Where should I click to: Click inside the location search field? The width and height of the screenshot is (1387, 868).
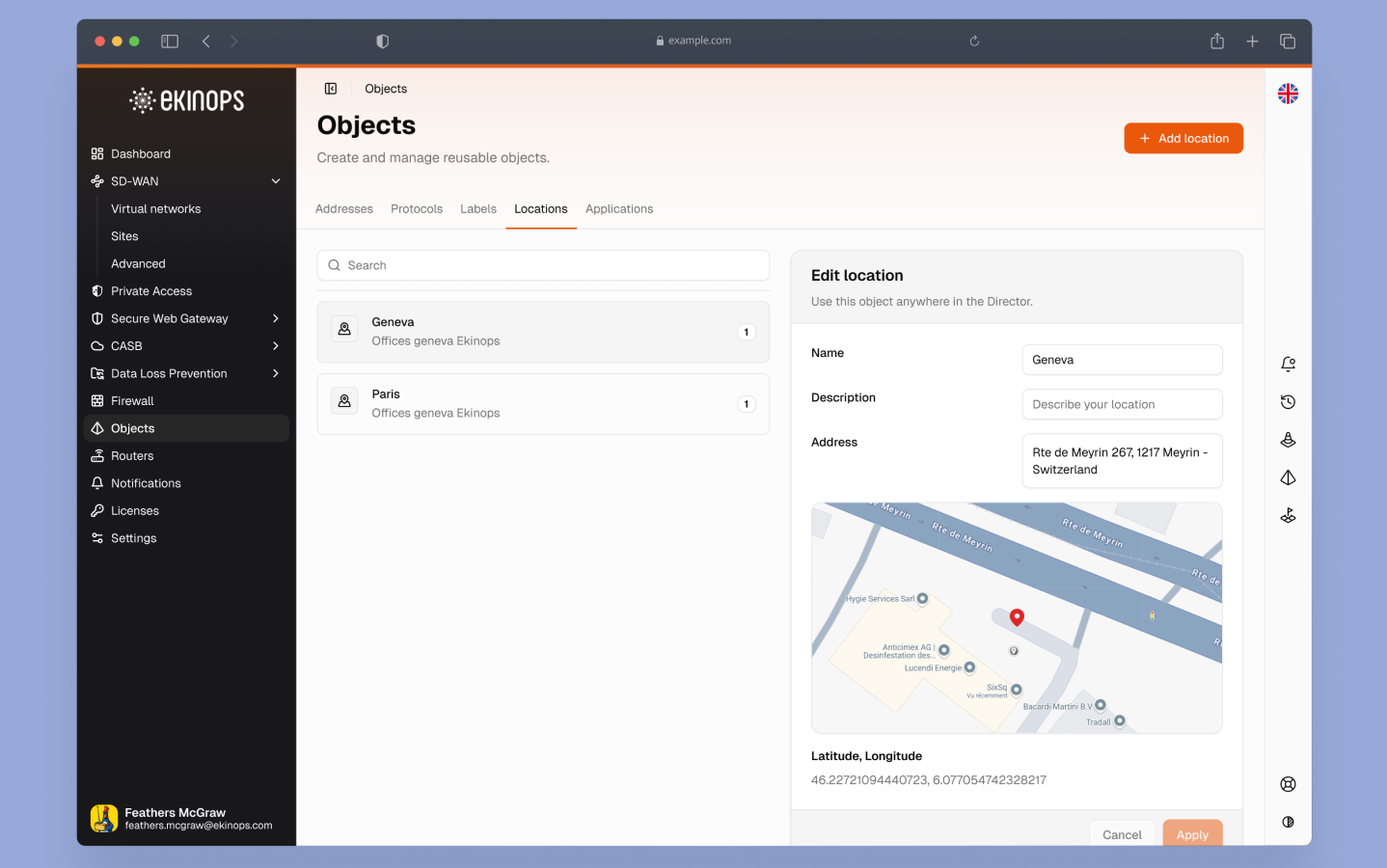tap(543, 265)
